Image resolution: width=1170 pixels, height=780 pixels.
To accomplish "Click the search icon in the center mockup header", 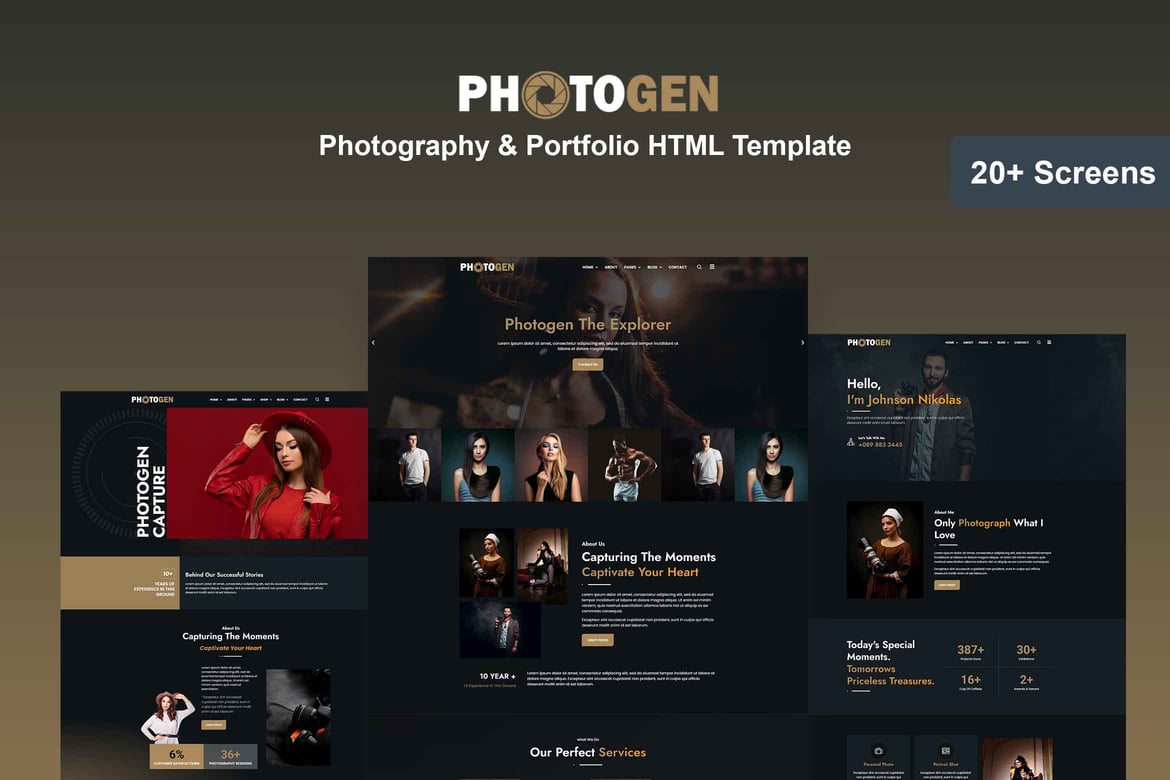I will (x=699, y=266).
